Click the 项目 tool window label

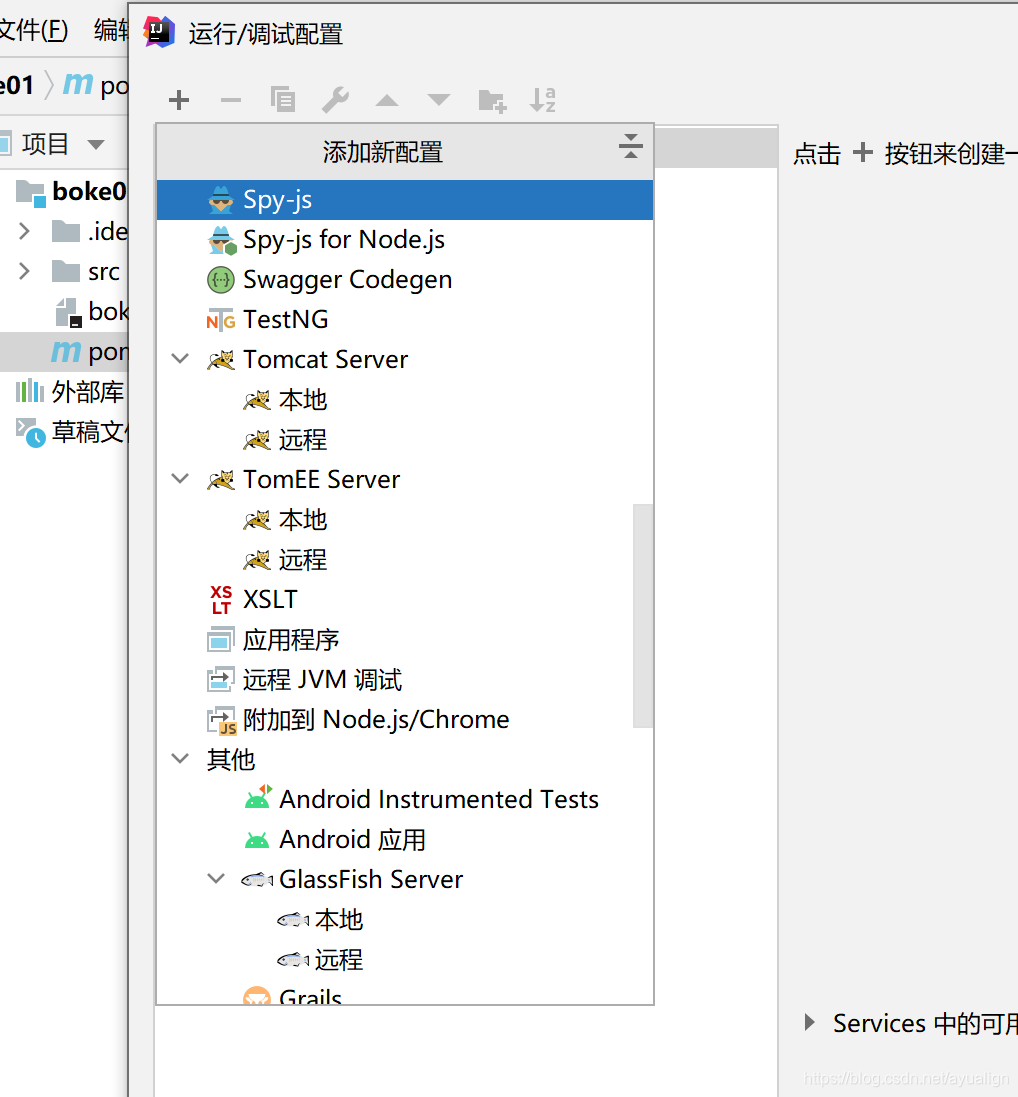click(x=45, y=144)
